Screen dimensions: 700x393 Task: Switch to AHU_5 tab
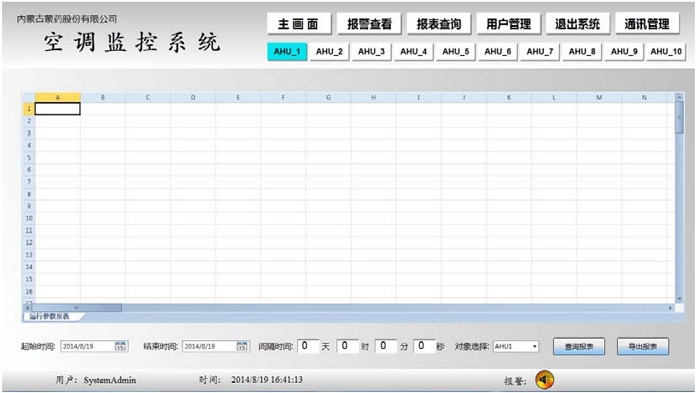click(x=456, y=52)
